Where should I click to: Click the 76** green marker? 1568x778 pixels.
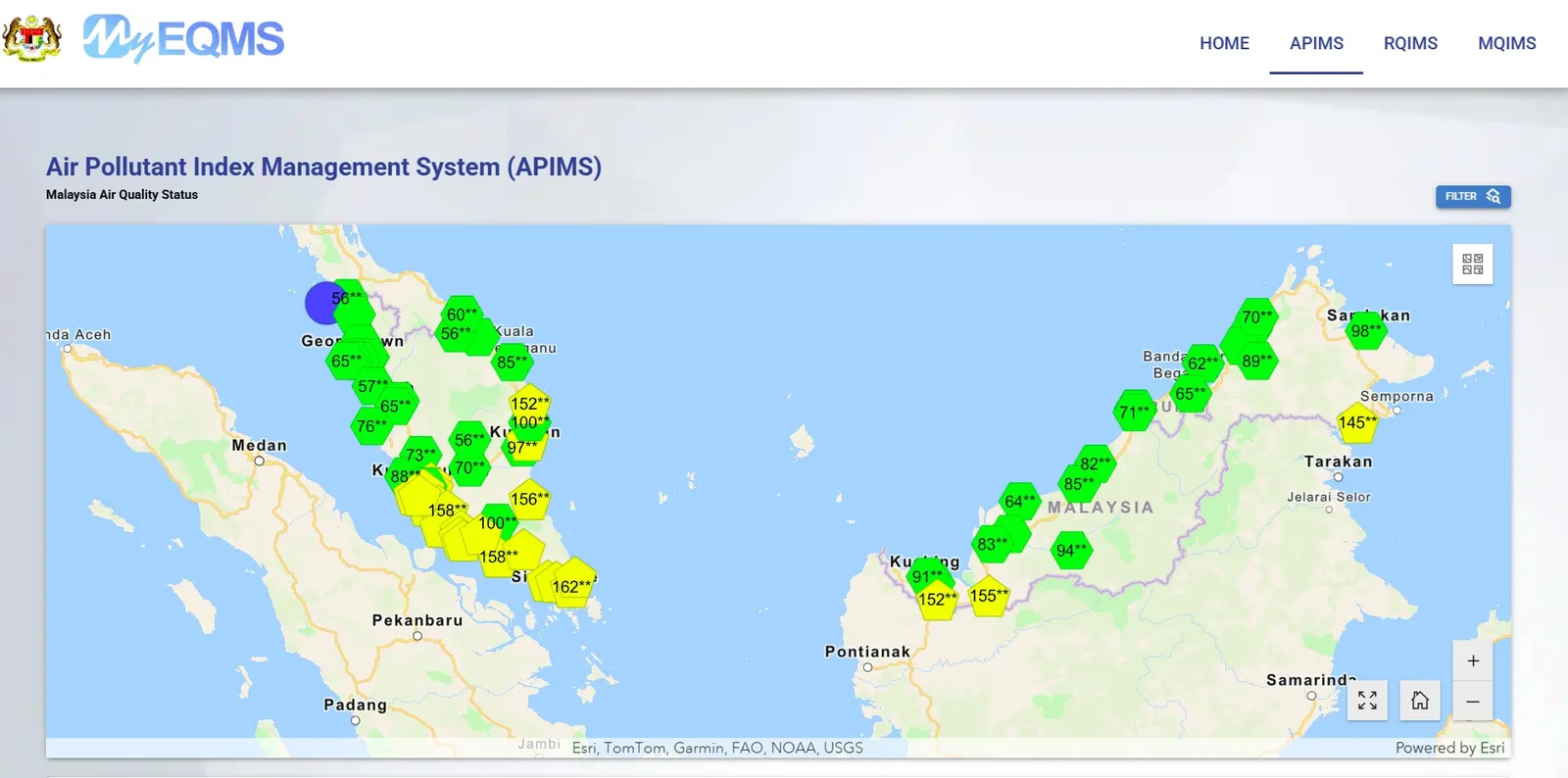pyautogui.click(x=372, y=426)
